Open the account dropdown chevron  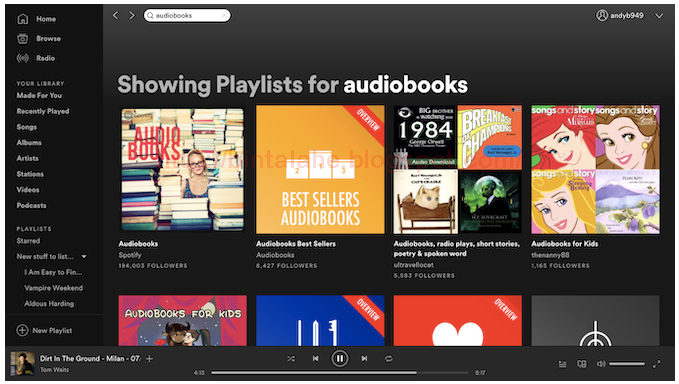click(x=659, y=16)
